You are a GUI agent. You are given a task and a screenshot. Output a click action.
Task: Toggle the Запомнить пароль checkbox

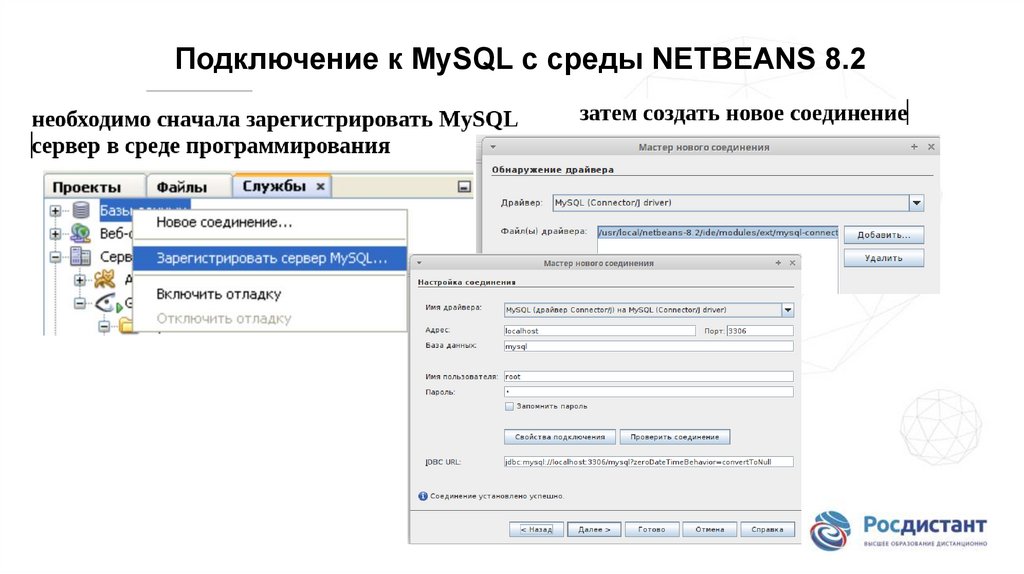coord(509,406)
